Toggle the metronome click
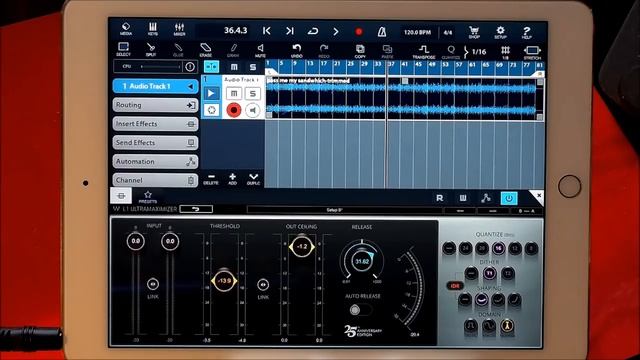This screenshot has width=640, height=360. coord(382,31)
